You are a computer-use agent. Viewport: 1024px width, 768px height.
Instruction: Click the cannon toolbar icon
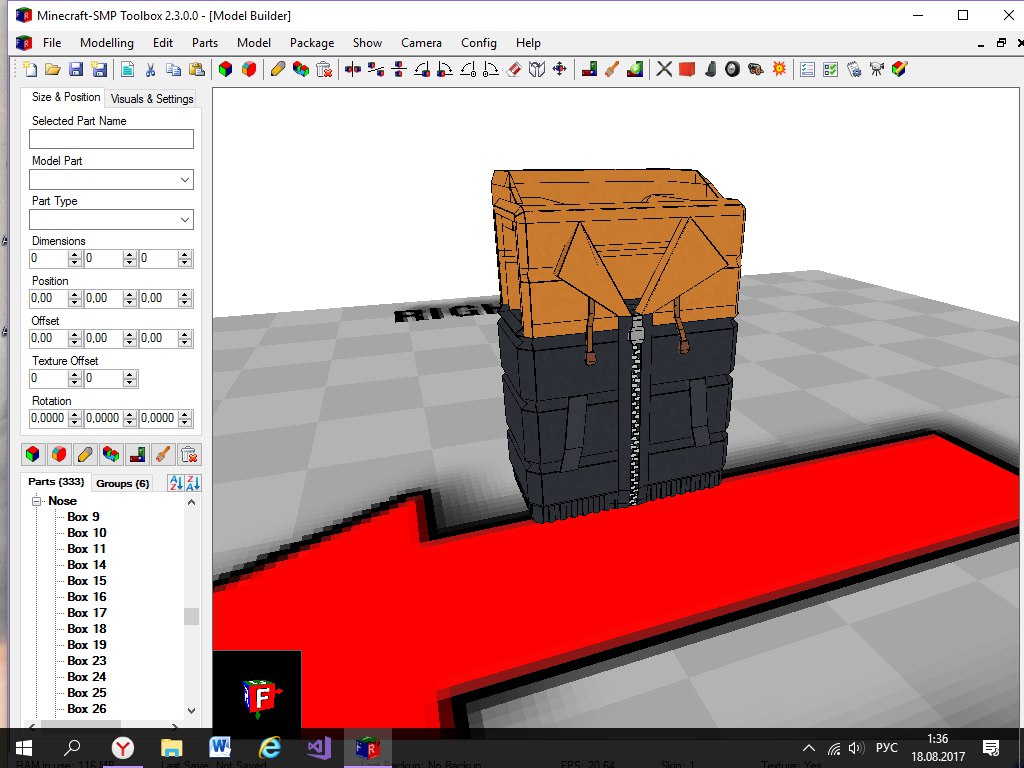756,69
